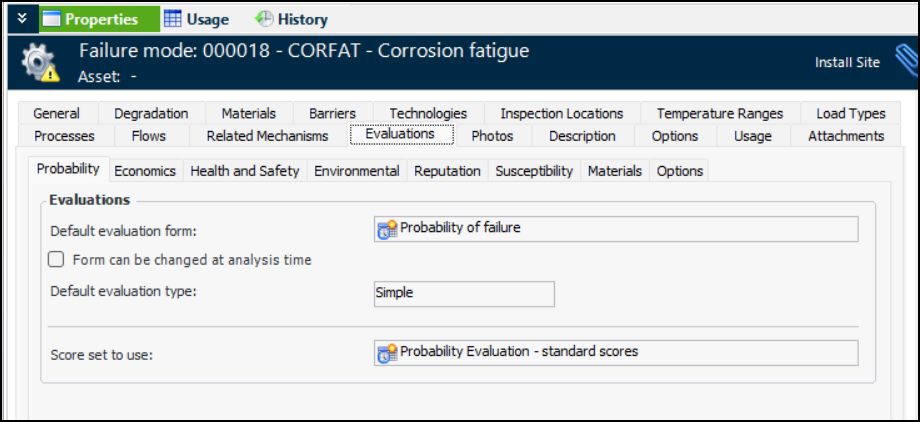The width and height of the screenshot is (920, 422).
Task: Switch to the Economics sub-tab
Action: 145,171
